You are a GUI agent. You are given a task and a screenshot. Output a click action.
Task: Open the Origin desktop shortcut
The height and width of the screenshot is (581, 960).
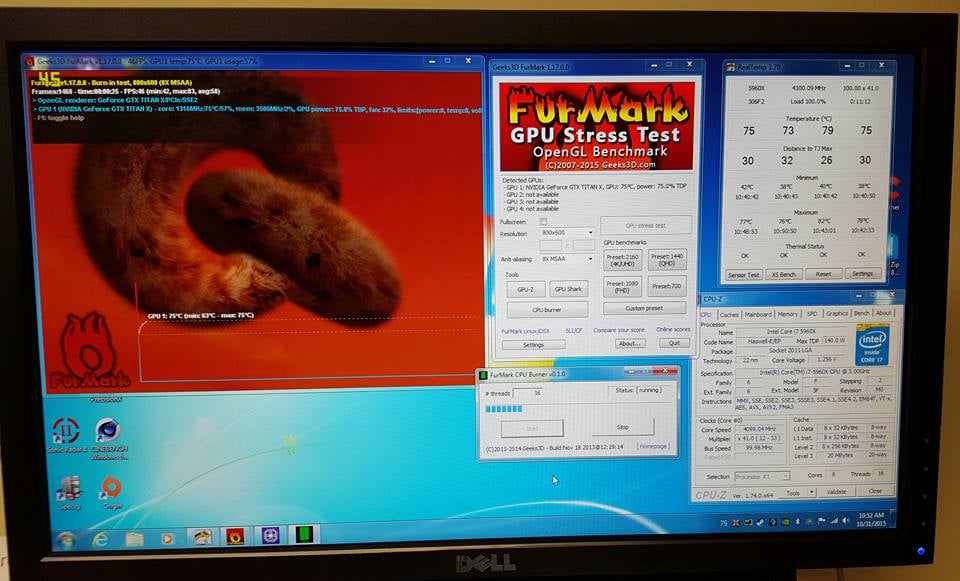coord(111,493)
